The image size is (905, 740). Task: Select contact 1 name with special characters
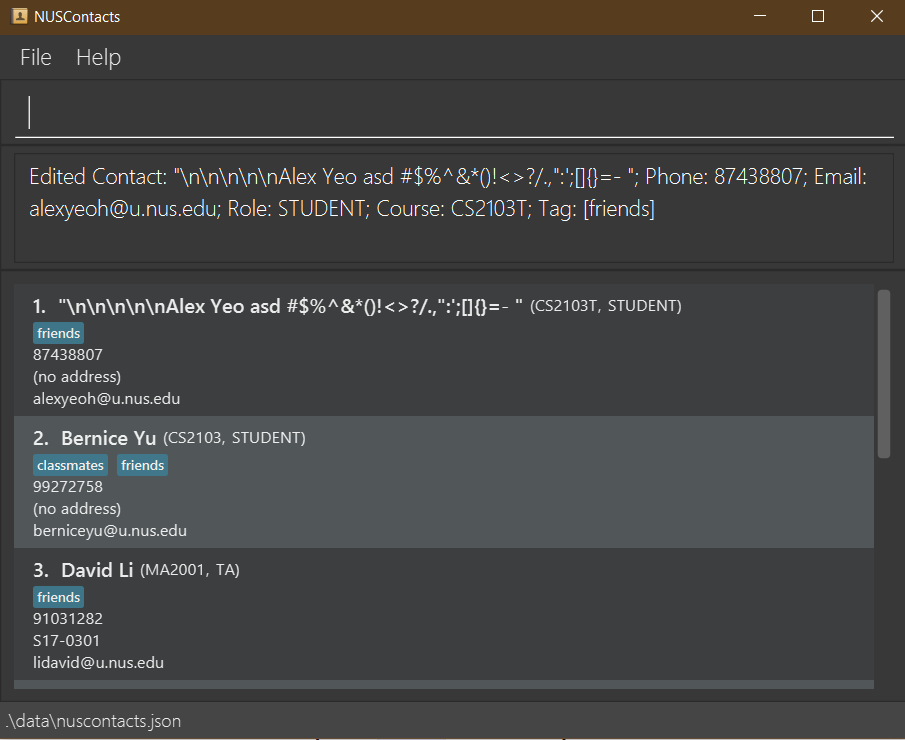290,306
